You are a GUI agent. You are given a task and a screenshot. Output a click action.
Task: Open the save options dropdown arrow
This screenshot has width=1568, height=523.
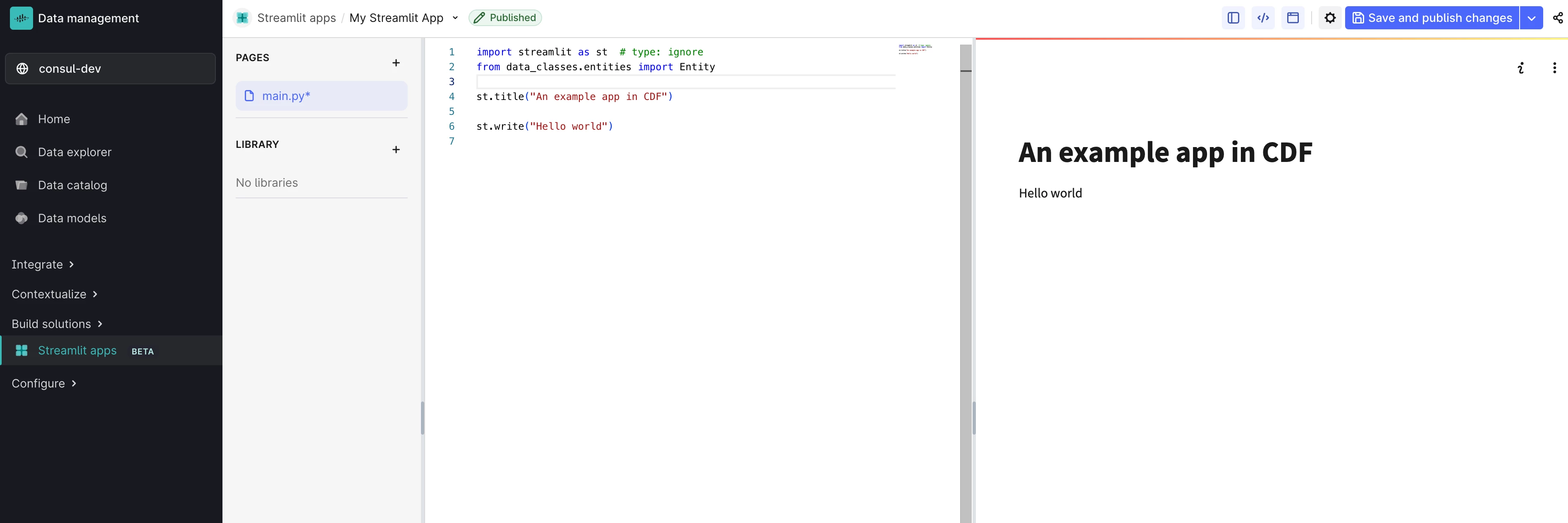[x=1531, y=18]
